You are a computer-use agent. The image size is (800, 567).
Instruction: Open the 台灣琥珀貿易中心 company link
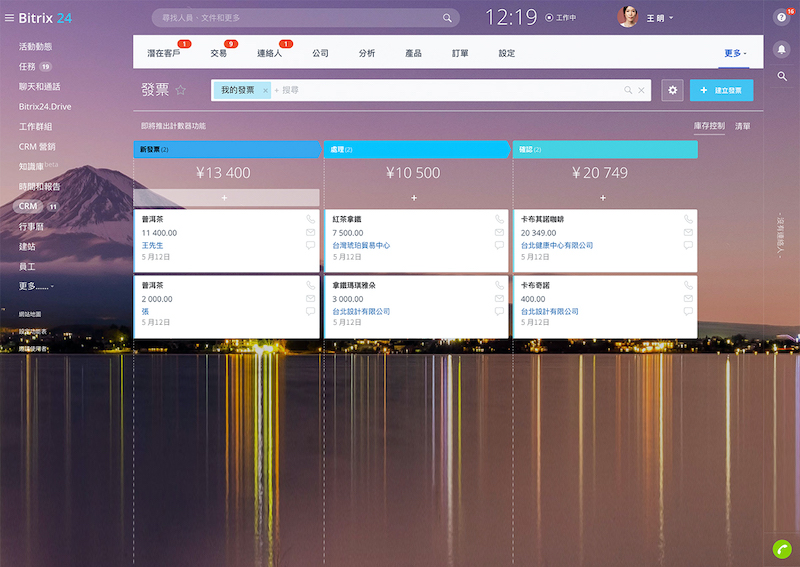(361, 245)
